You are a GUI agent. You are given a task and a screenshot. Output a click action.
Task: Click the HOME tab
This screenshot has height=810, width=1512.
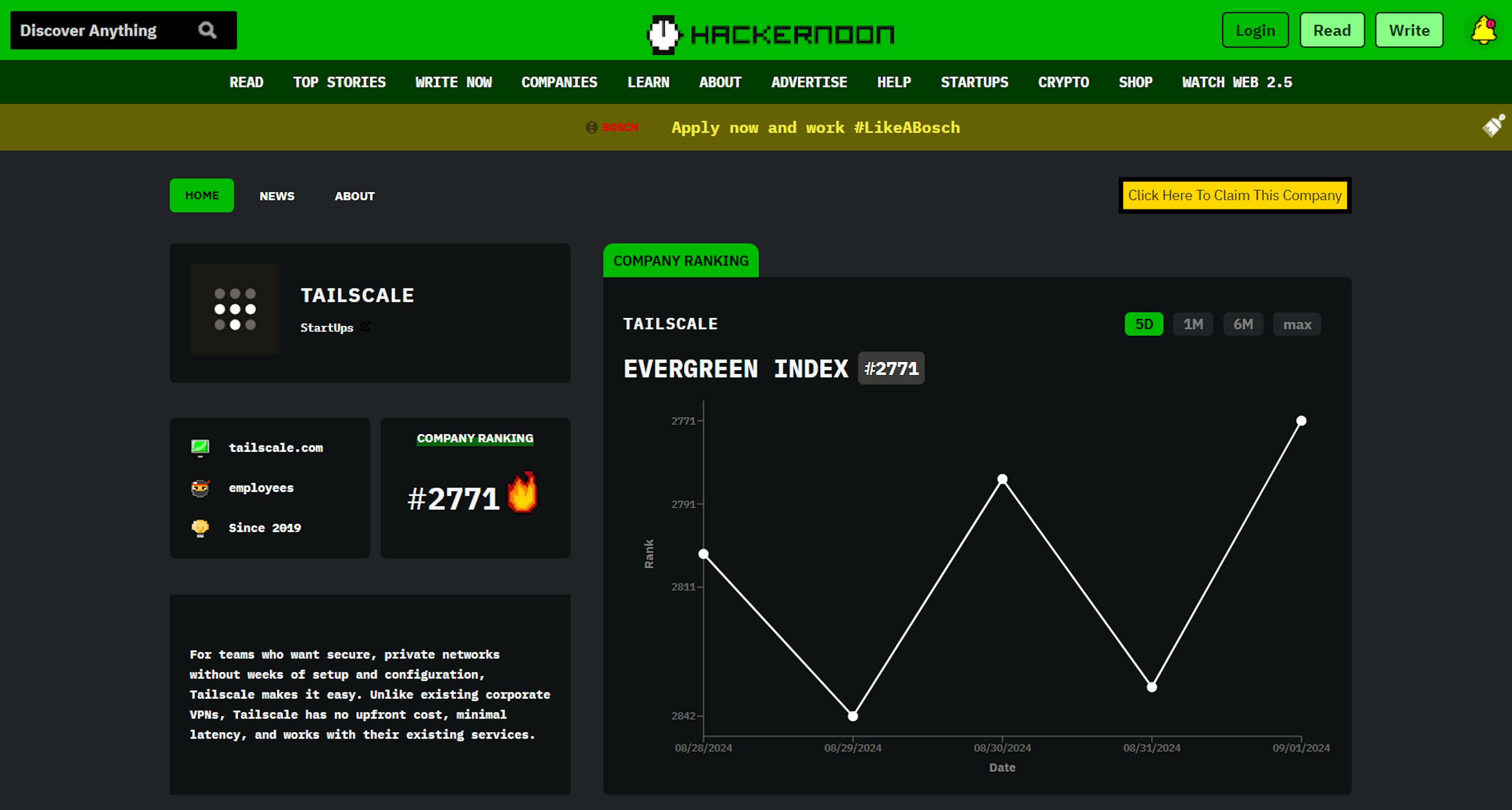[201, 195]
